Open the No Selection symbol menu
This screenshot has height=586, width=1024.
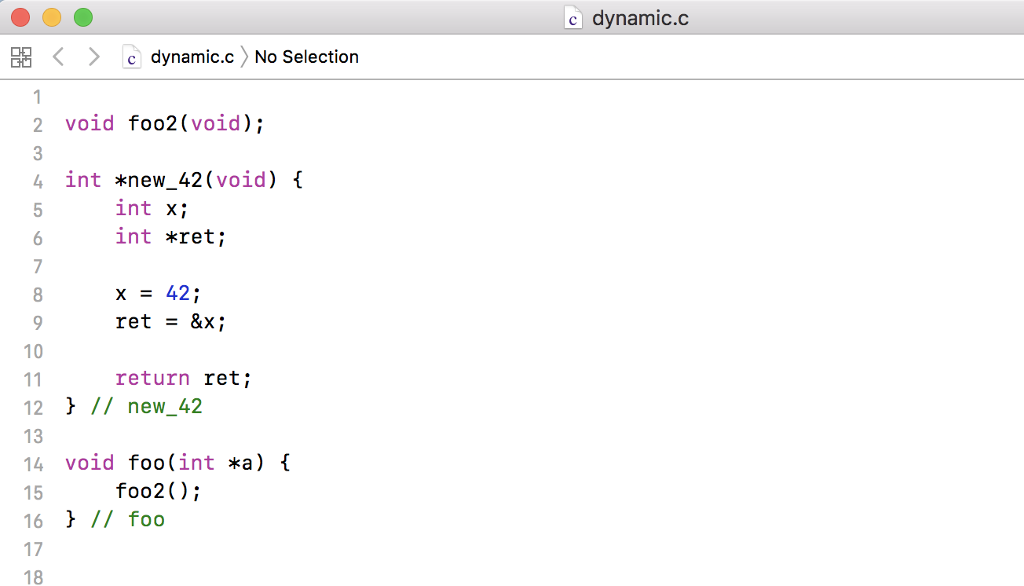pos(306,57)
